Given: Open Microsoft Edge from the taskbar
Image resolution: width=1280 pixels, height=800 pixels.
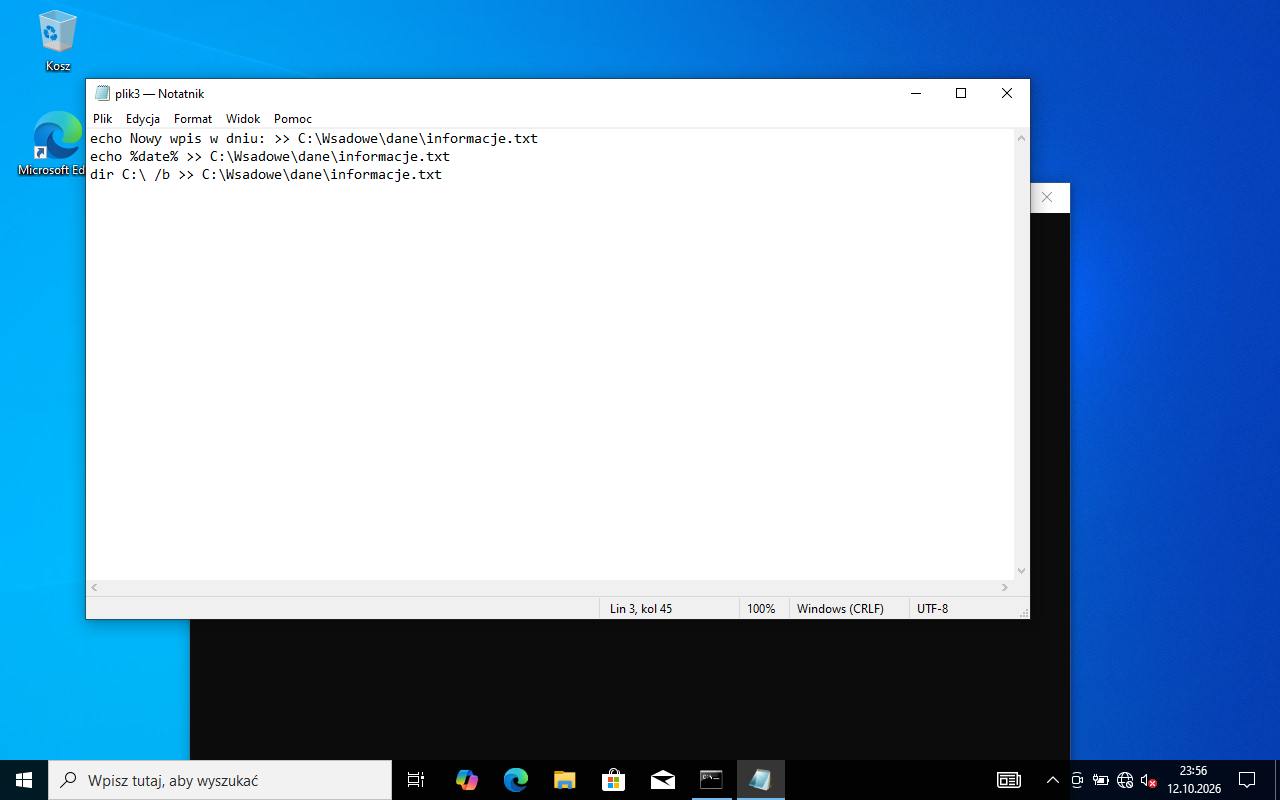Looking at the screenshot, I should [515, 780].
